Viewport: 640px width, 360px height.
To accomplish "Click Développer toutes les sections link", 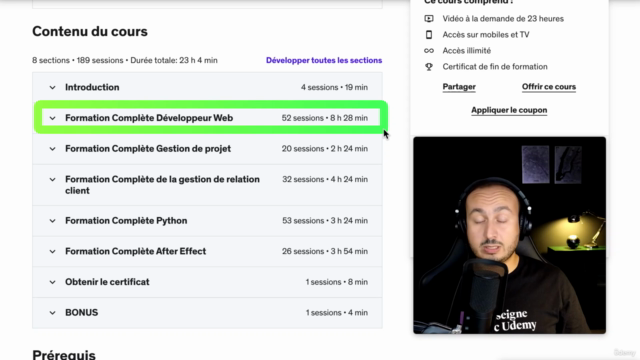I will [x=324, y=60].
